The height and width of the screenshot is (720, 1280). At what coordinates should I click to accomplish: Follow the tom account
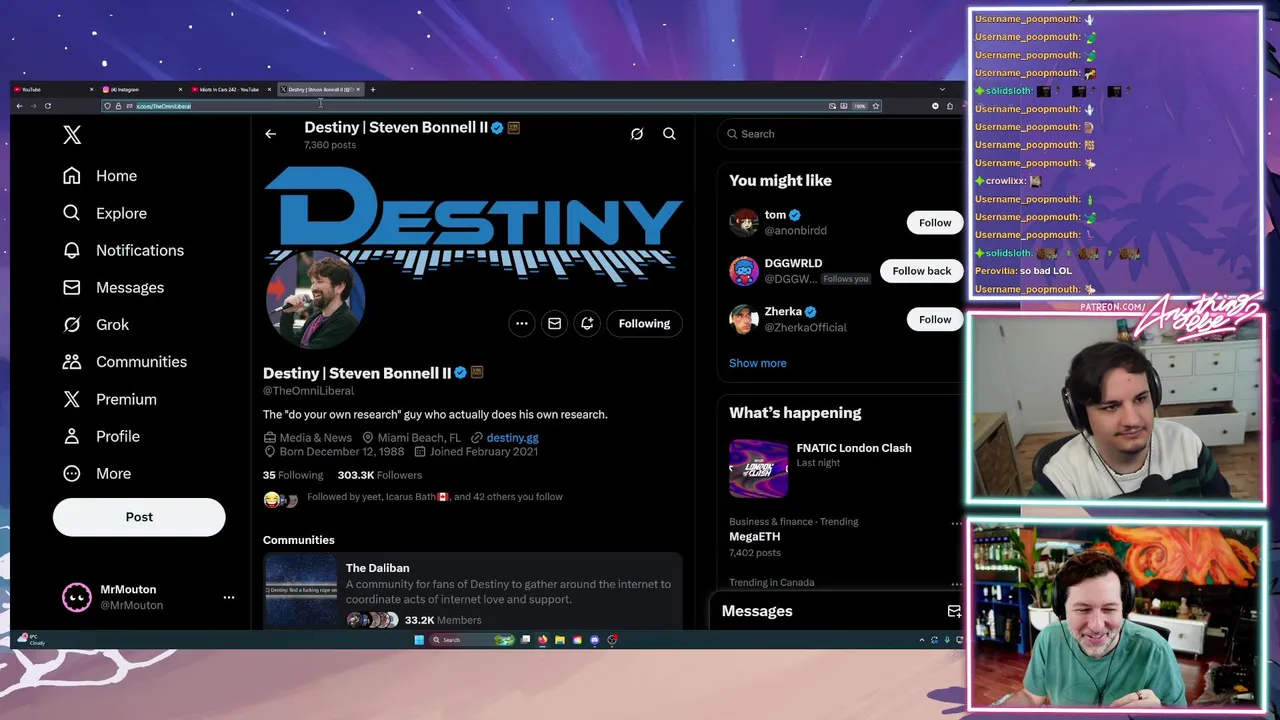[x=935, y=223]
